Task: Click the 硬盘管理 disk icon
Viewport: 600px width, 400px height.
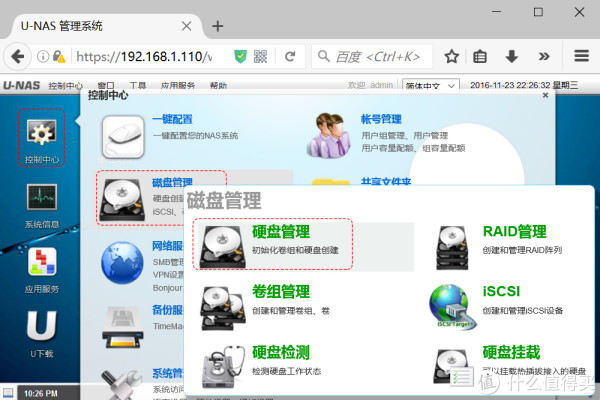Action: click(223, 246)
